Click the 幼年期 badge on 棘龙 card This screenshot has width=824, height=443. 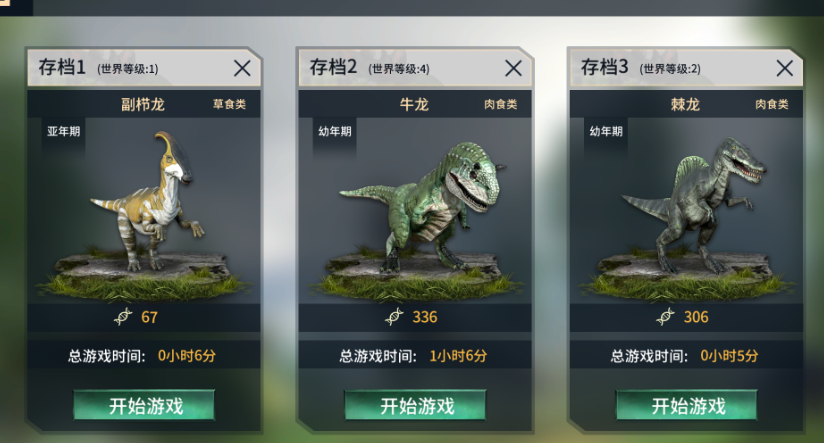[x=606, y=131]
